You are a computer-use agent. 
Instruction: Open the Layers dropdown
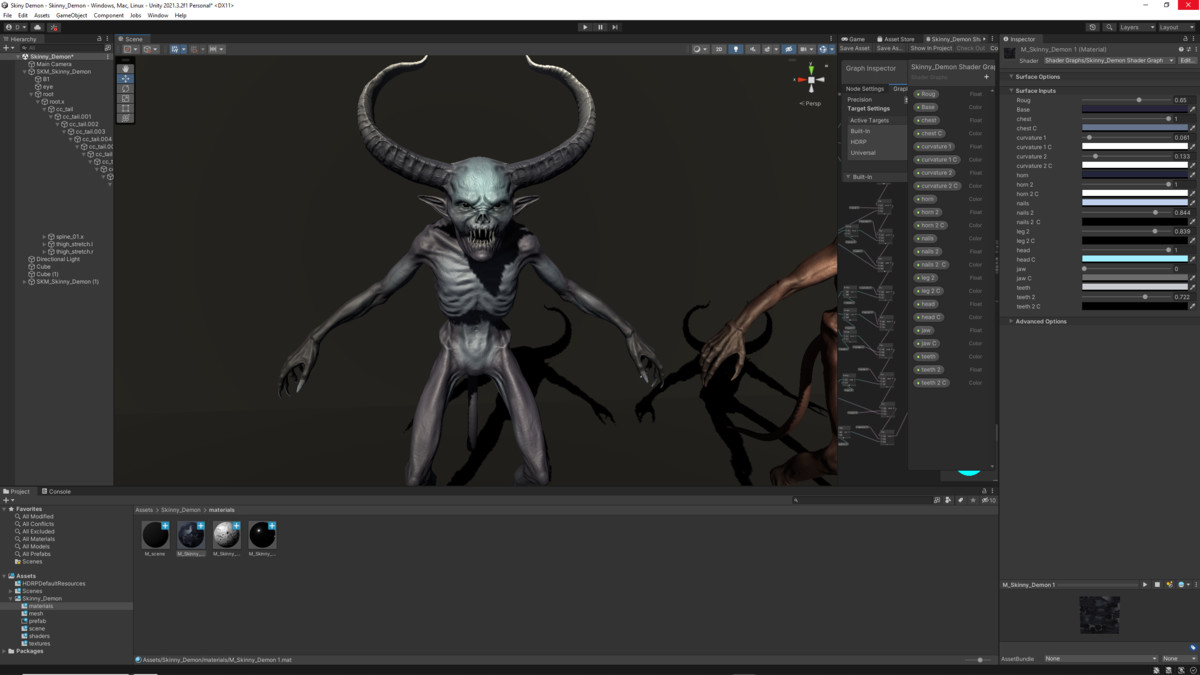1136,27
